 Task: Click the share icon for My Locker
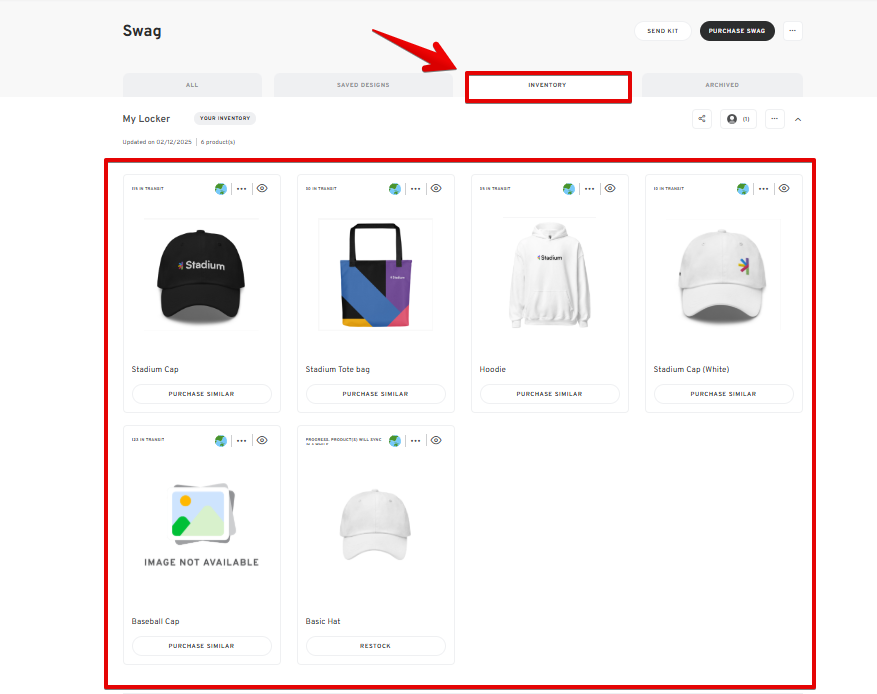click(x=702, y=119)
